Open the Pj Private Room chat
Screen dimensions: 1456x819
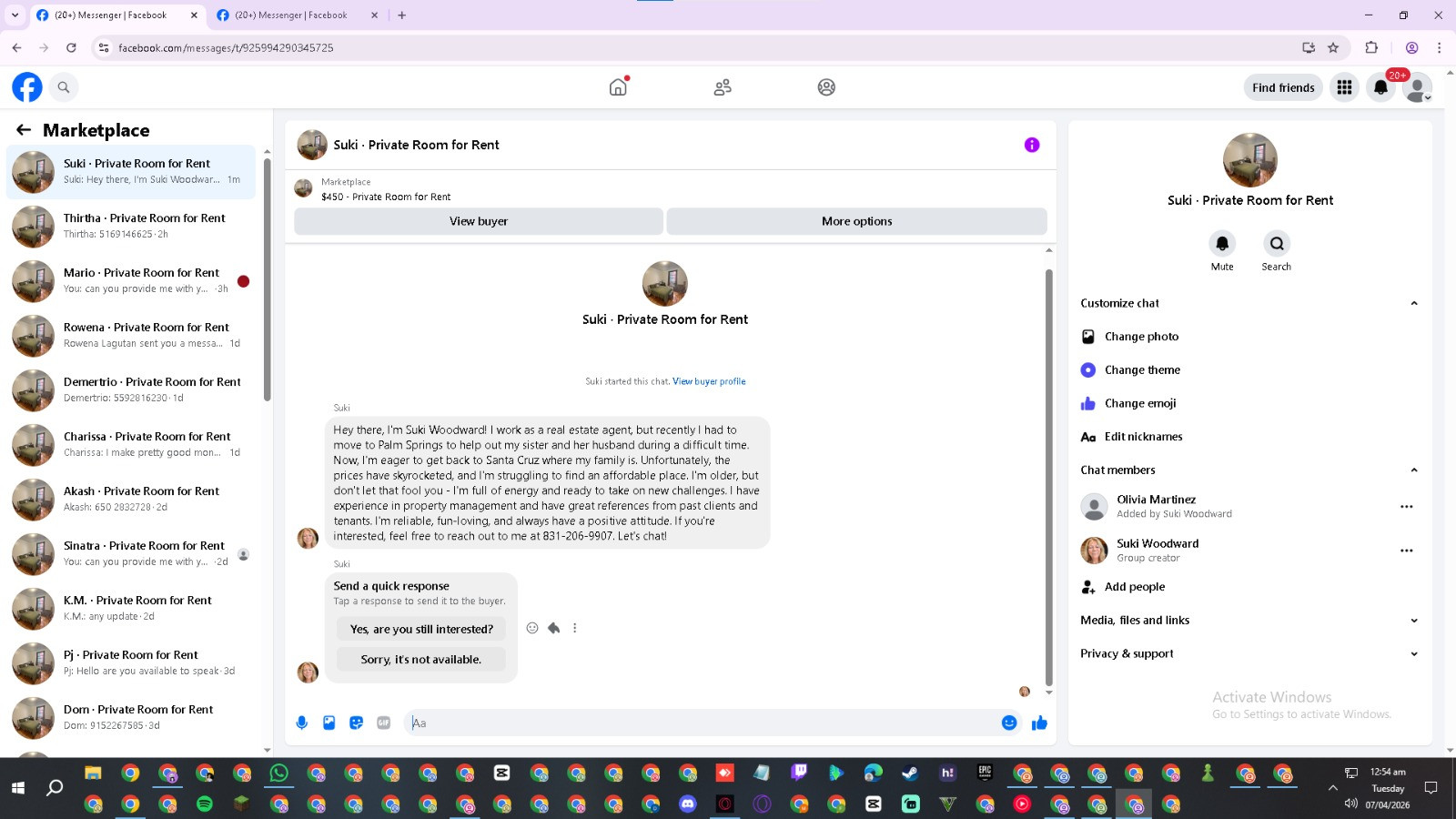click(131, 663)
